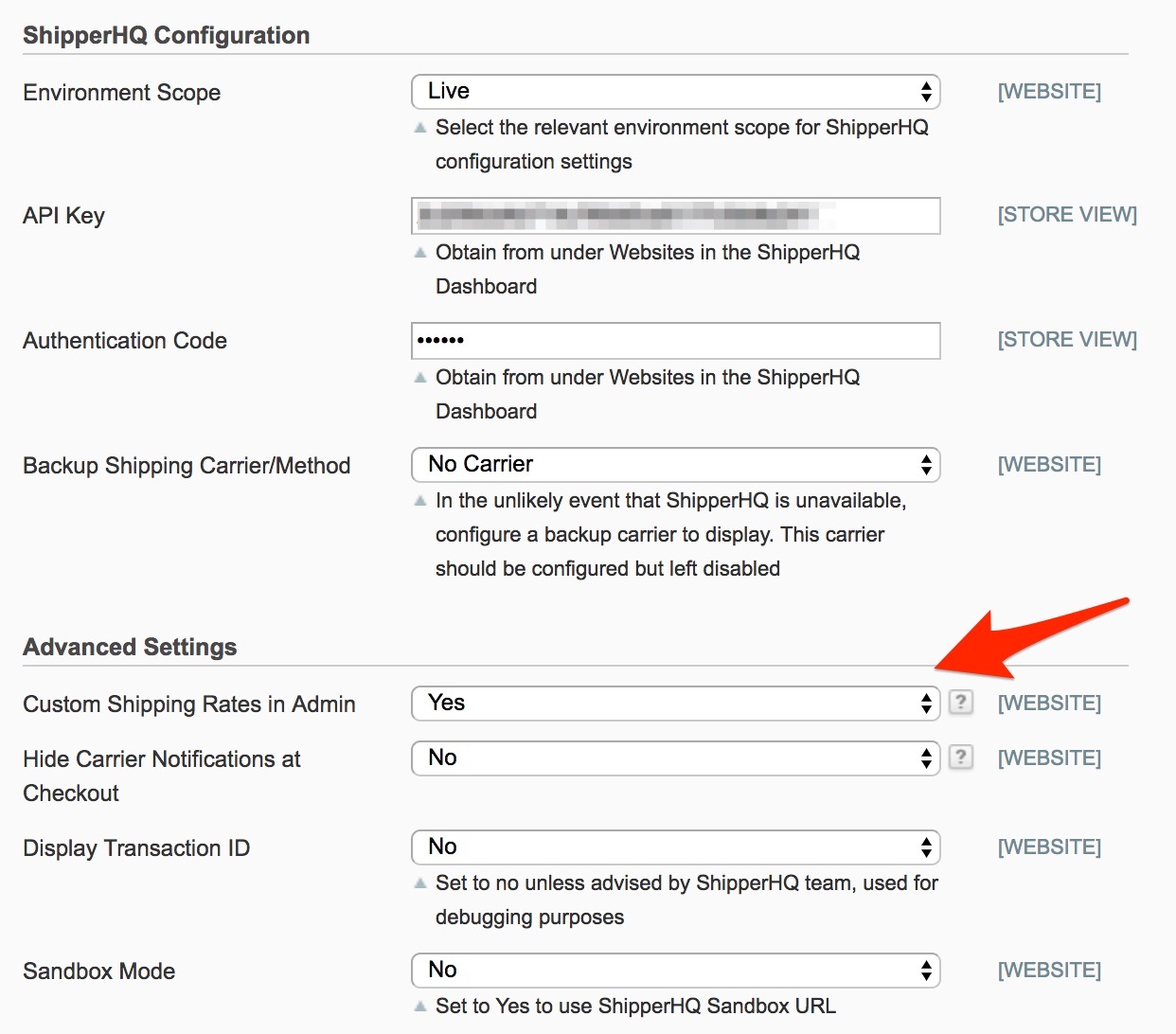Click hint triangle under Backup Shipping Carrier dropdown
Image resolution: width=1176 pixels, height=1034 pixels.
click(x=420, y=501)
